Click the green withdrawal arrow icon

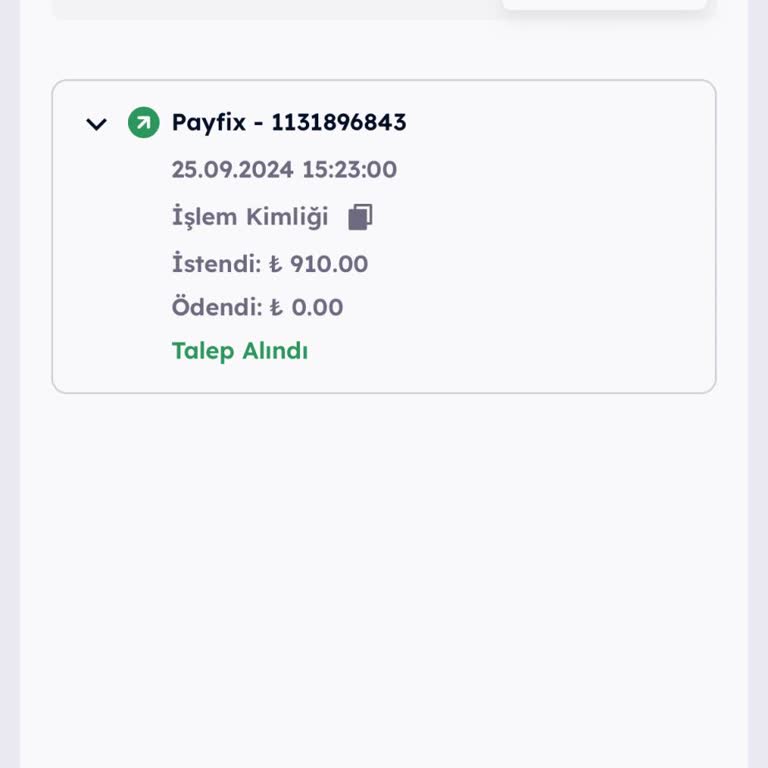click(x=143, y=123)
